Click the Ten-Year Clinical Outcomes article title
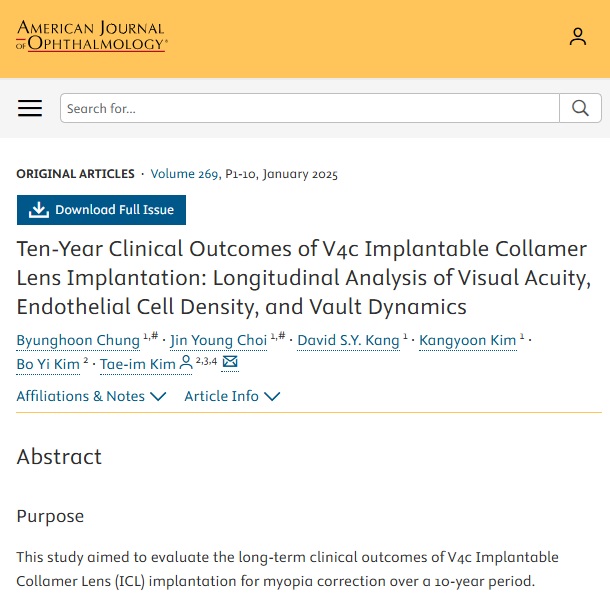This screenshot has width=610, height=605. click(x=301, y=277)
